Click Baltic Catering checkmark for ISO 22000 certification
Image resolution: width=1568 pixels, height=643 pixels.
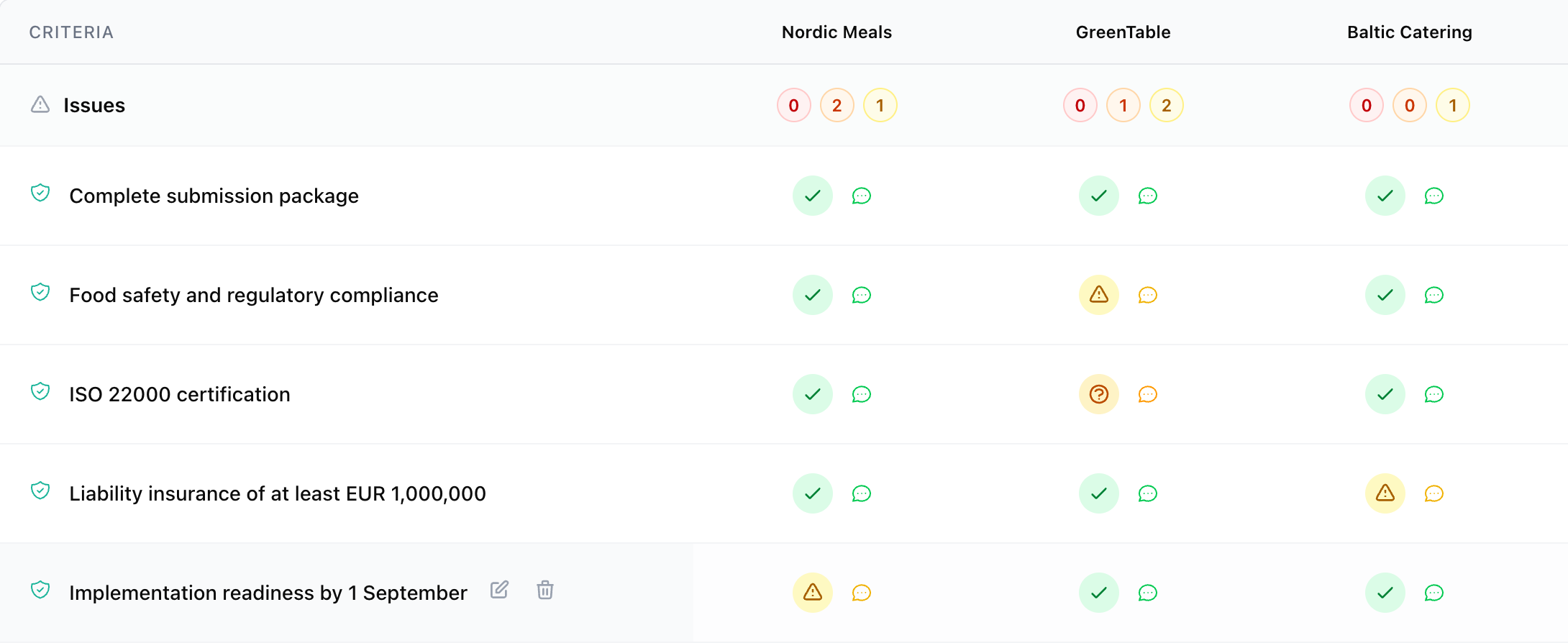pyautogui.click(x=1385, y=394)
